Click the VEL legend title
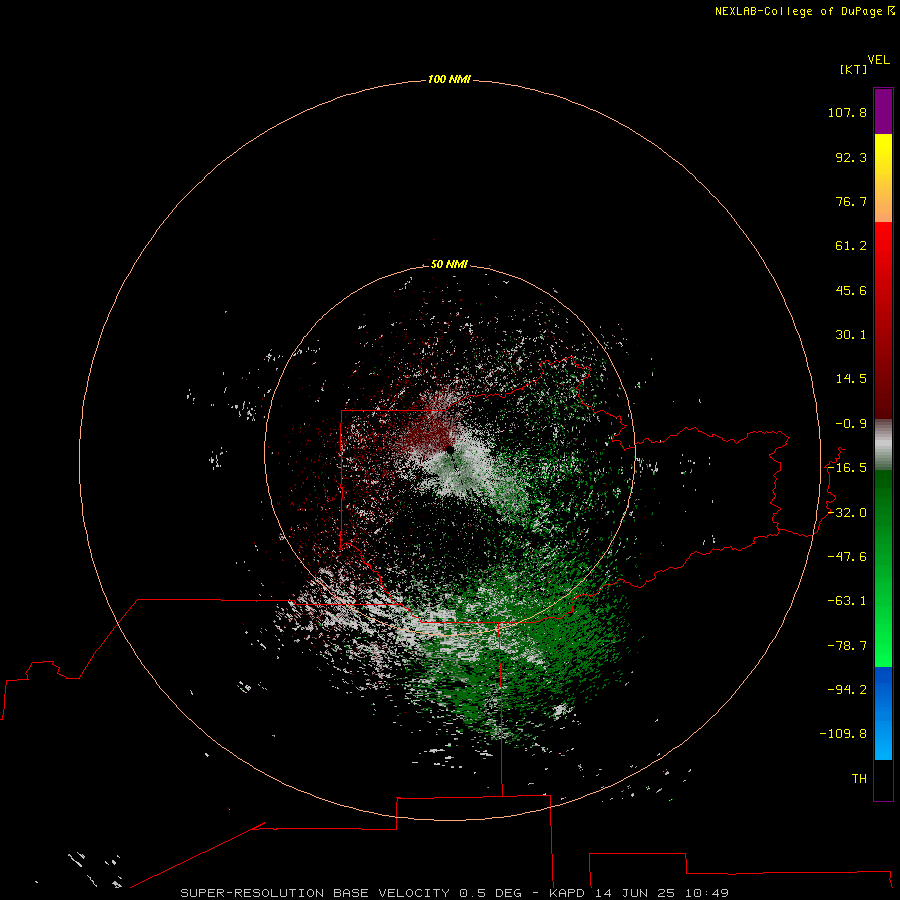 click(x=879, y=60)
